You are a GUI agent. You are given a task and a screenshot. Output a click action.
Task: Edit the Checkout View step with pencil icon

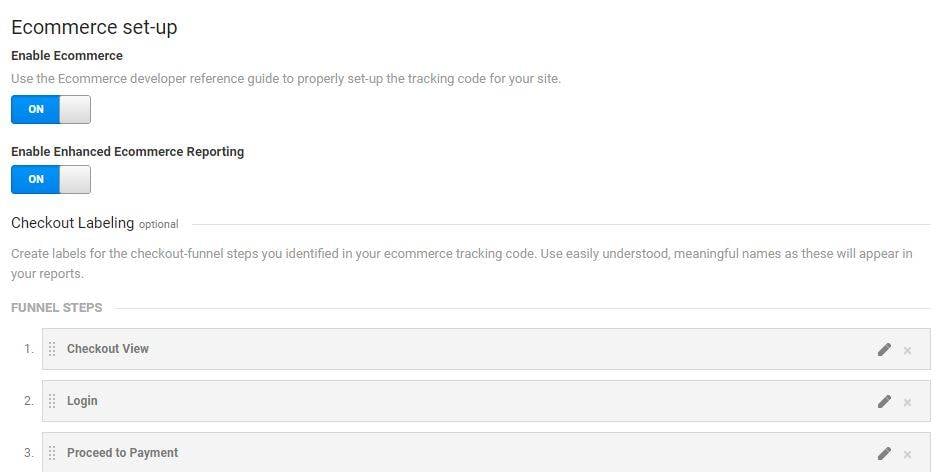(884, 349)
